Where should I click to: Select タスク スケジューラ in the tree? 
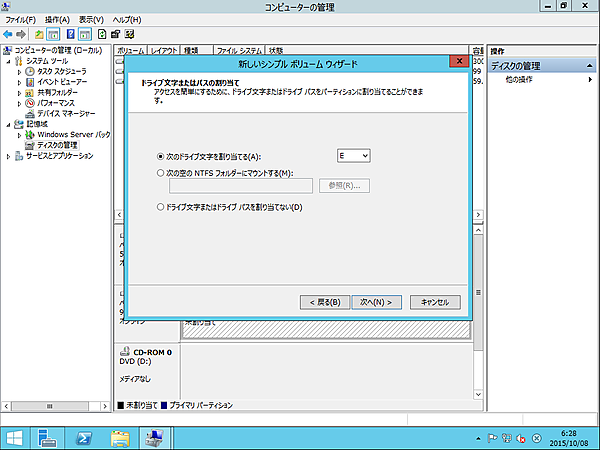(62, 72)
